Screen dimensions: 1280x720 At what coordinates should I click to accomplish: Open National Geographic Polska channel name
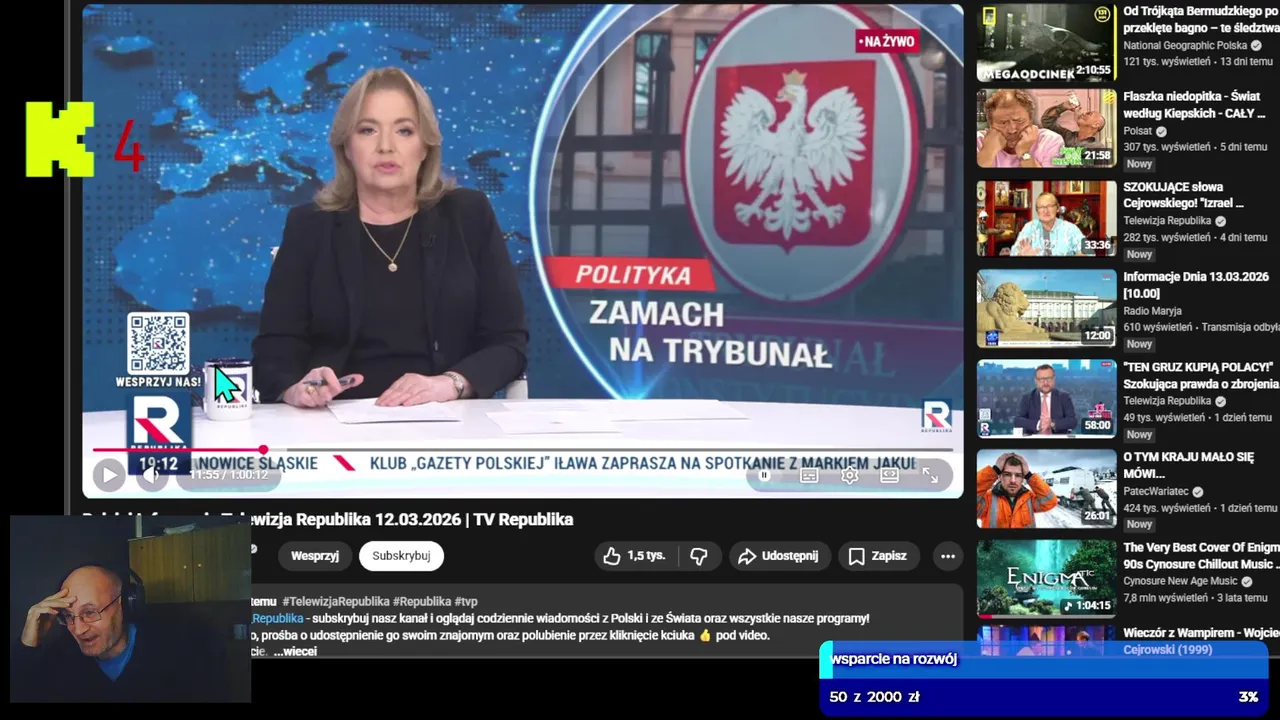(x=1185, y=45)
